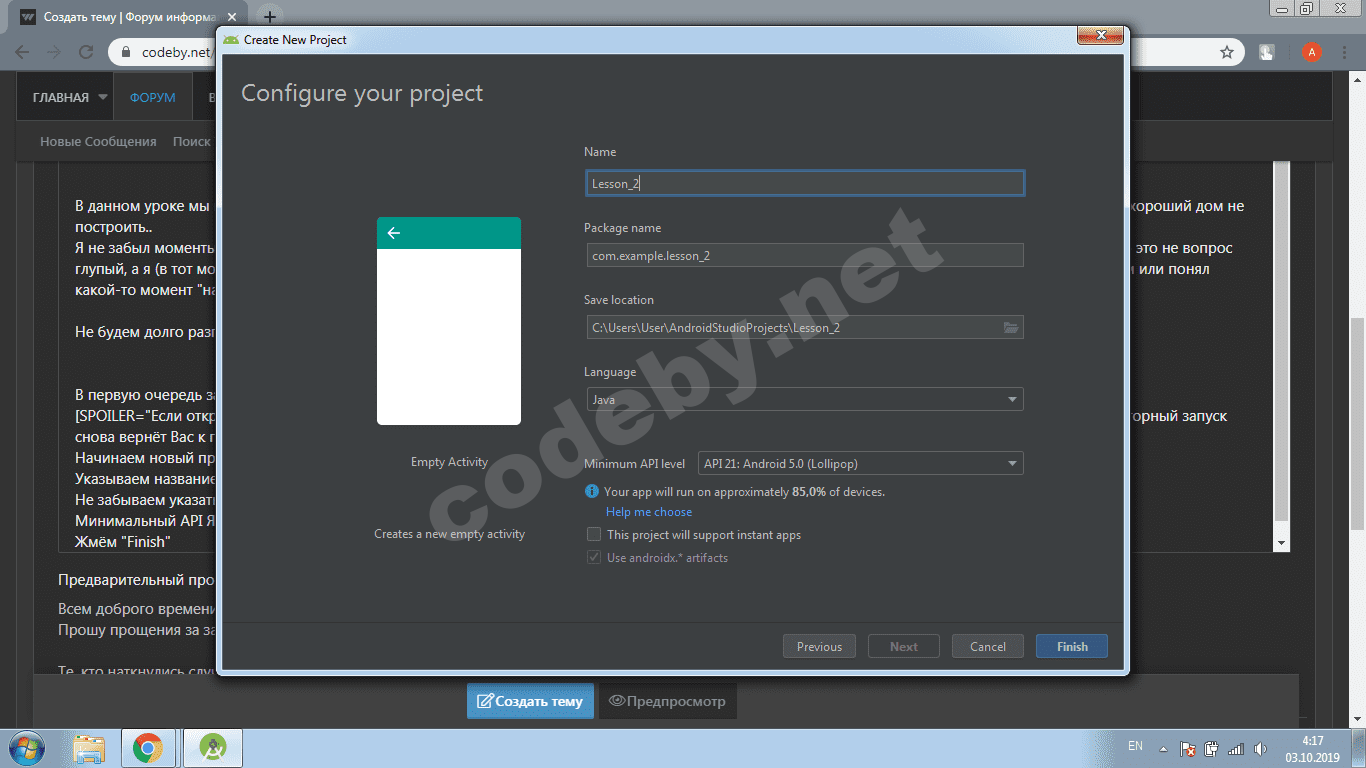Enable 'This project will support instant apps'
Screen dimensions: 1366x768
[x=594, y=535]
